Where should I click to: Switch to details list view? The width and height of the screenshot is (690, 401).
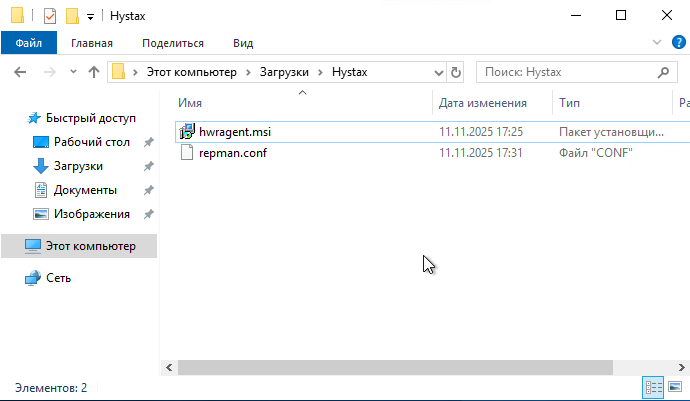[653, 387]
